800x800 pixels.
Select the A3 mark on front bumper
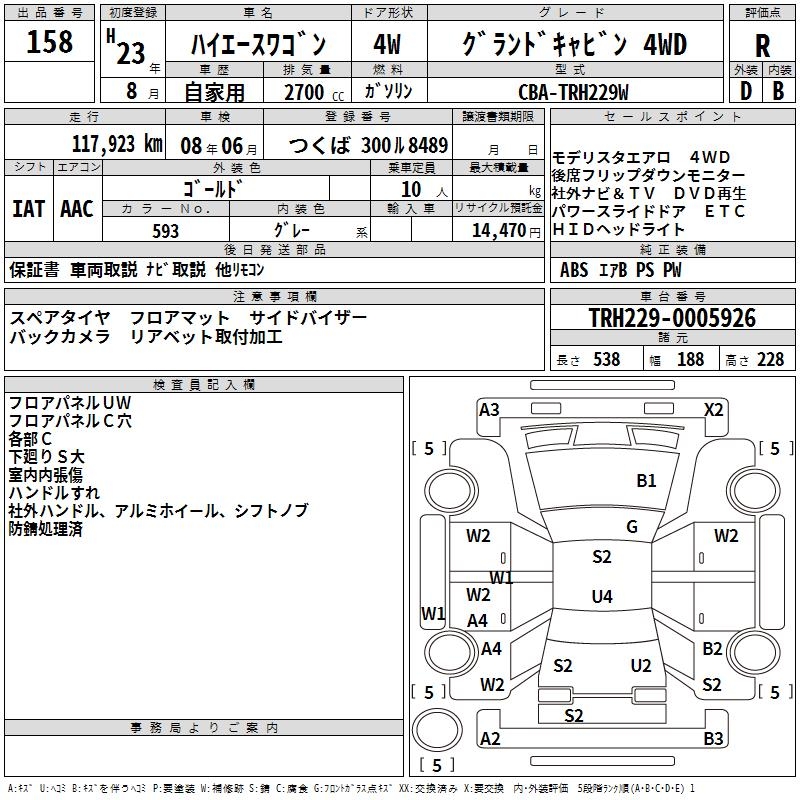(x=489, y=410)
